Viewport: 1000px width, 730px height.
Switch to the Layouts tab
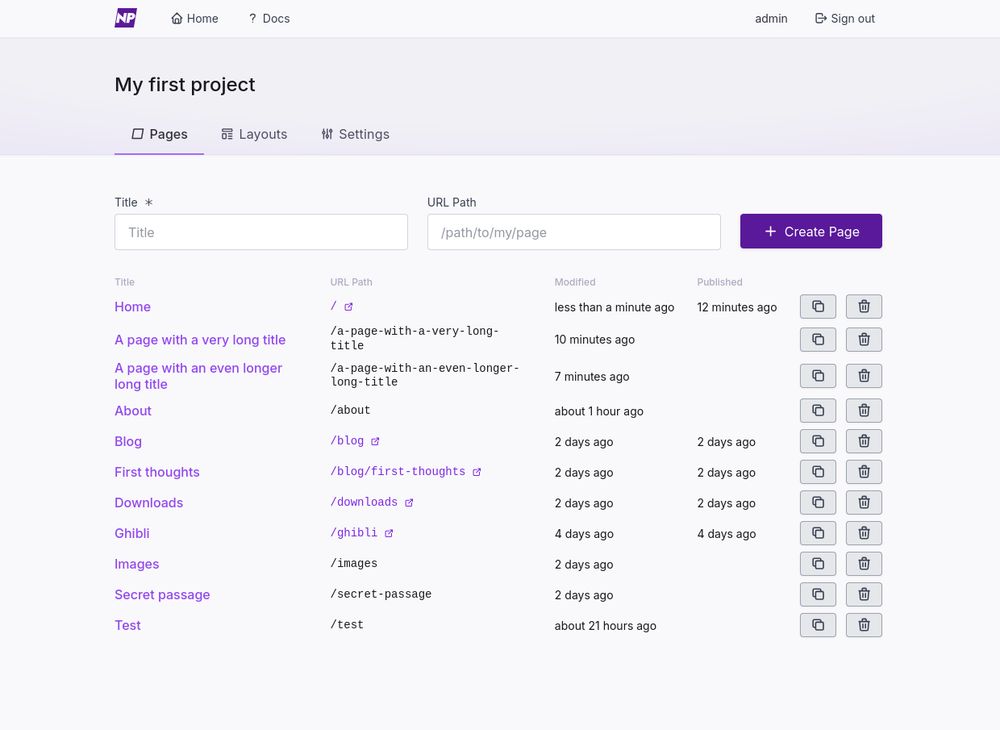(x=254, y=134)
